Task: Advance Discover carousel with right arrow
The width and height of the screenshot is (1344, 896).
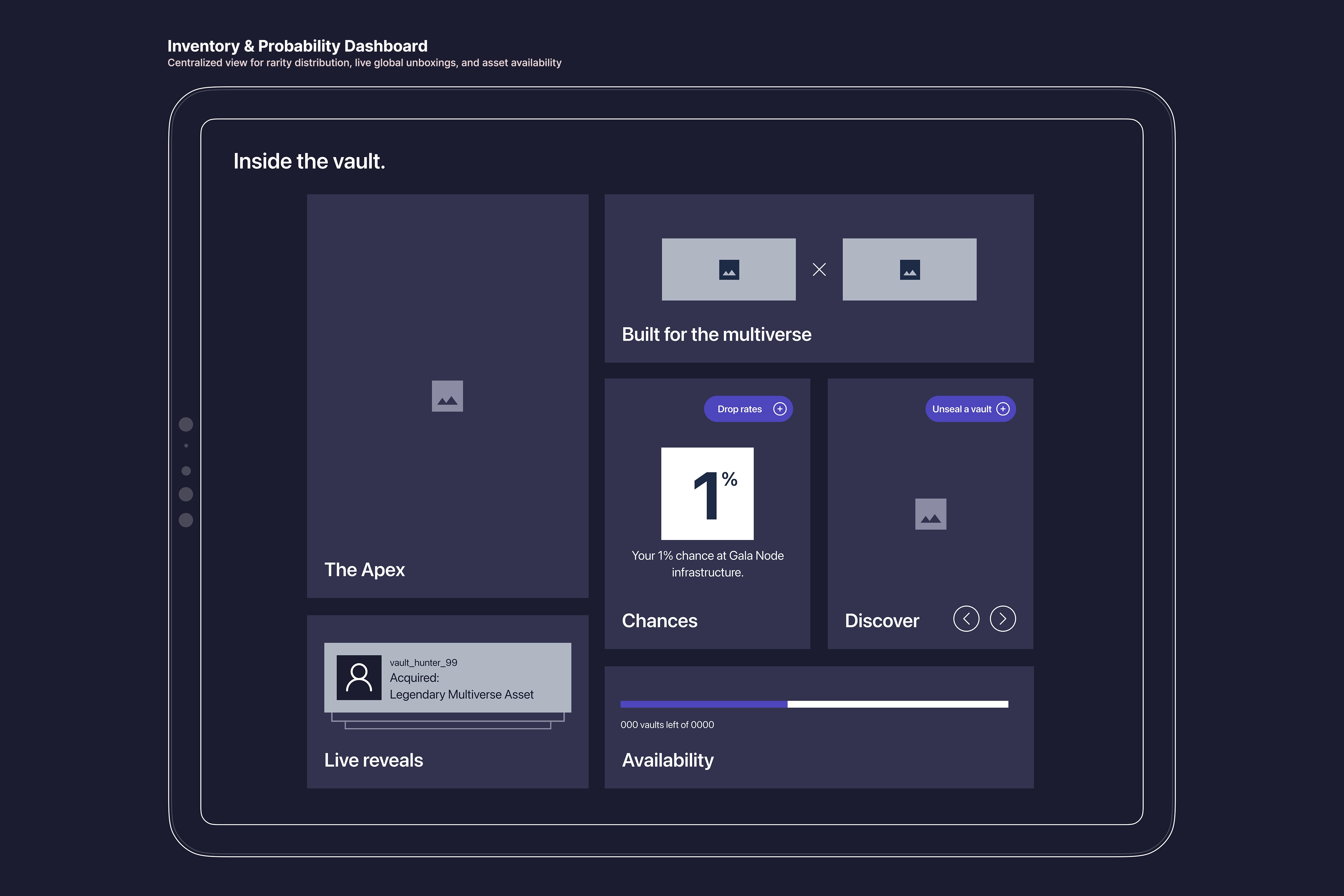Action: (1003, 619)
